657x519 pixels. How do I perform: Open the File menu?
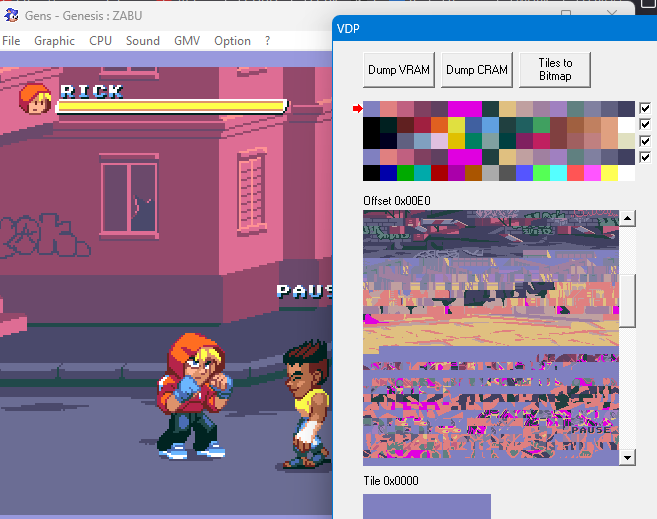click(x=11, y=41)
